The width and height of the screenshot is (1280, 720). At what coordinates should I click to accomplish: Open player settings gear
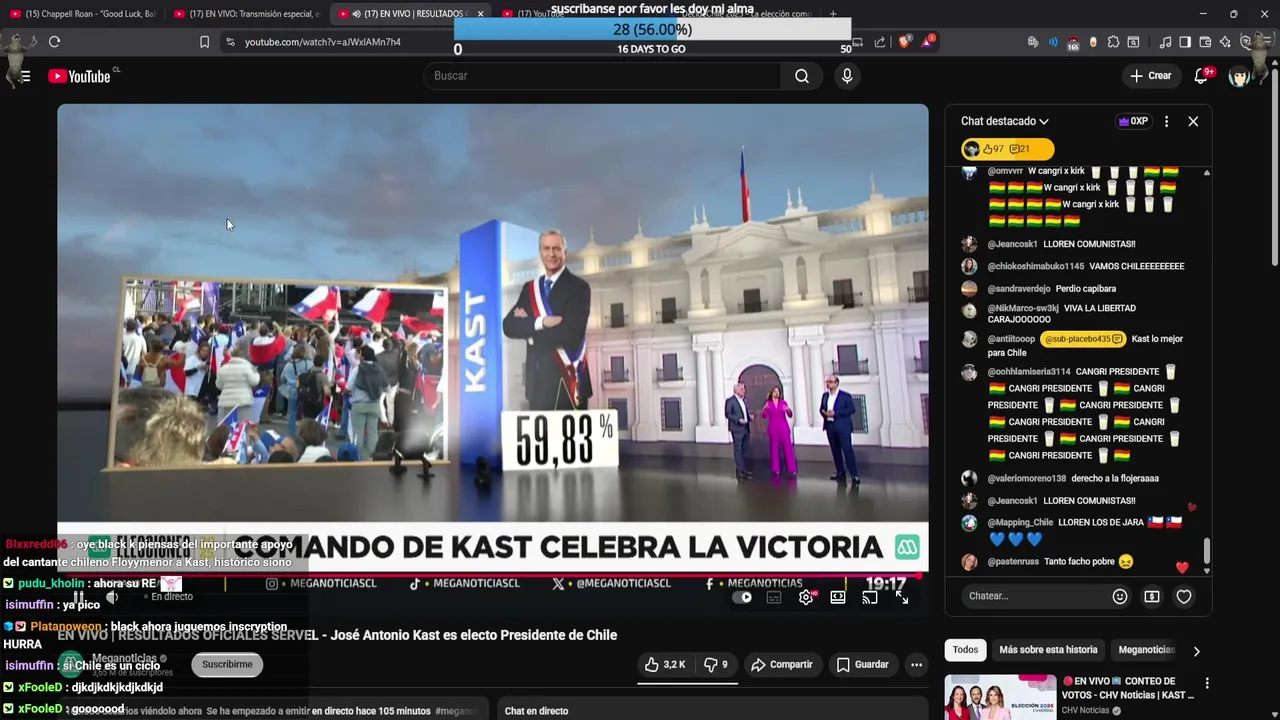(x=806, y=597)
